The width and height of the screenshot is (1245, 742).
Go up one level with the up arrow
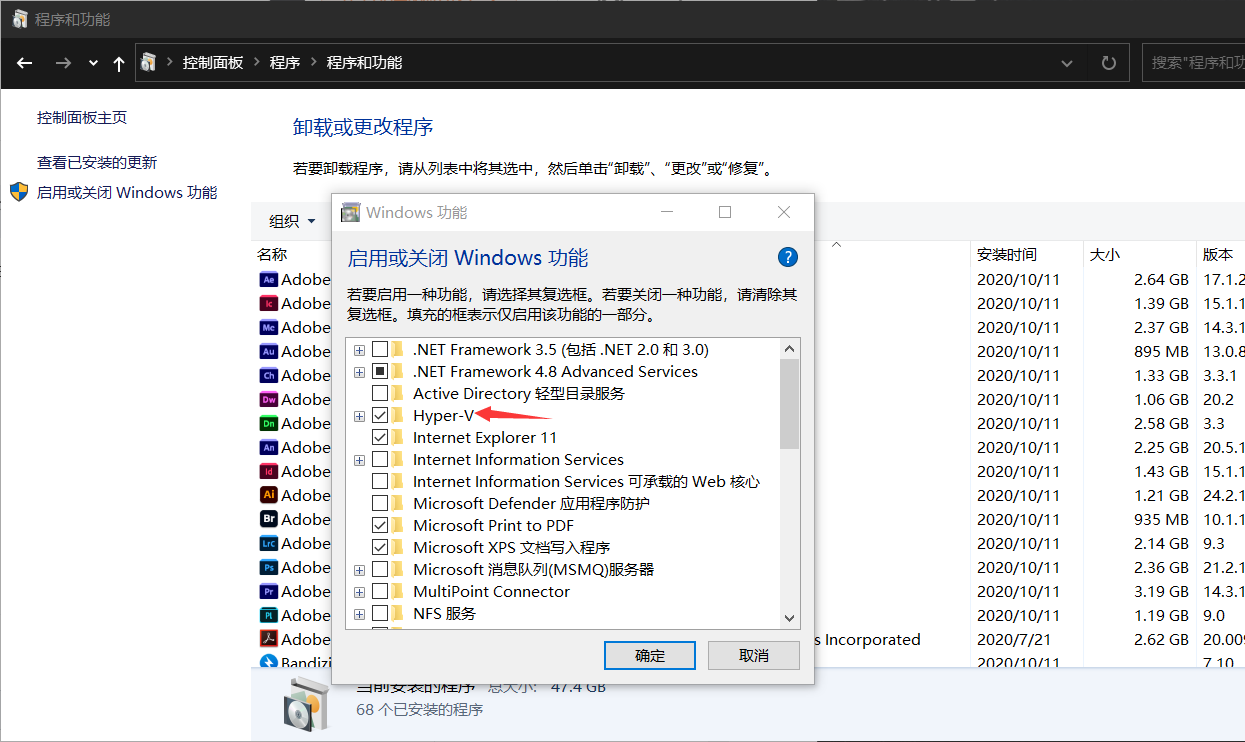119,63
